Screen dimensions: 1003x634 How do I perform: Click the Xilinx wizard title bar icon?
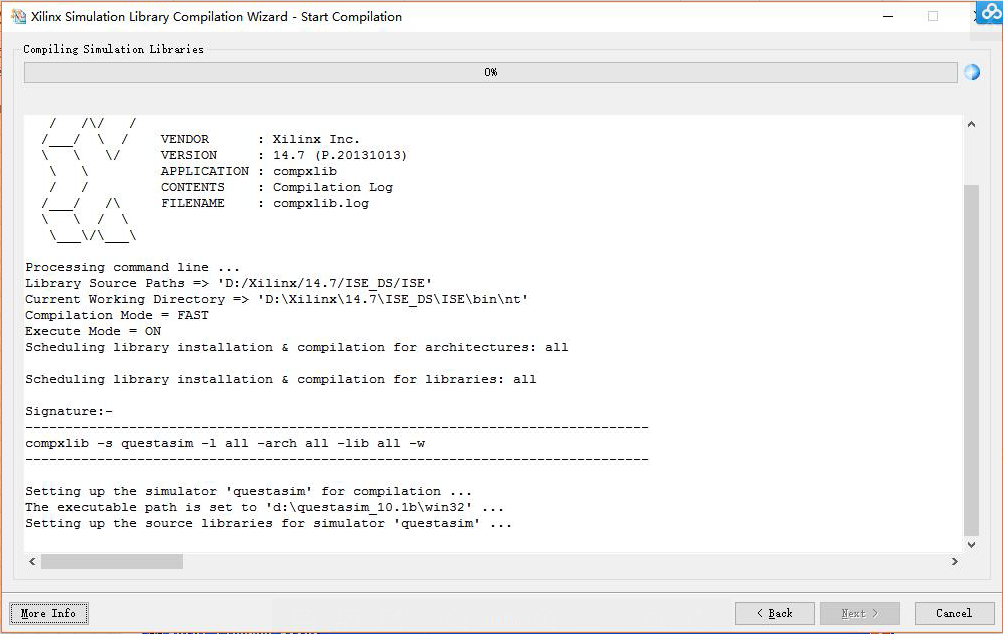18,17
